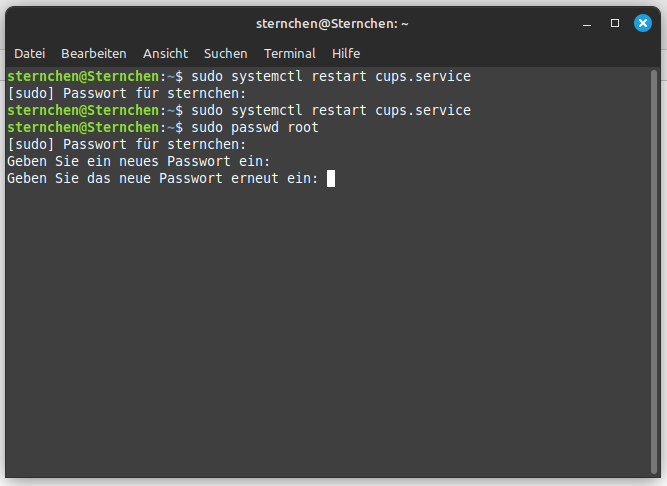Screen dimensions: 667x486
Task: Maximize the terminal window
Action: click(615, 22)
